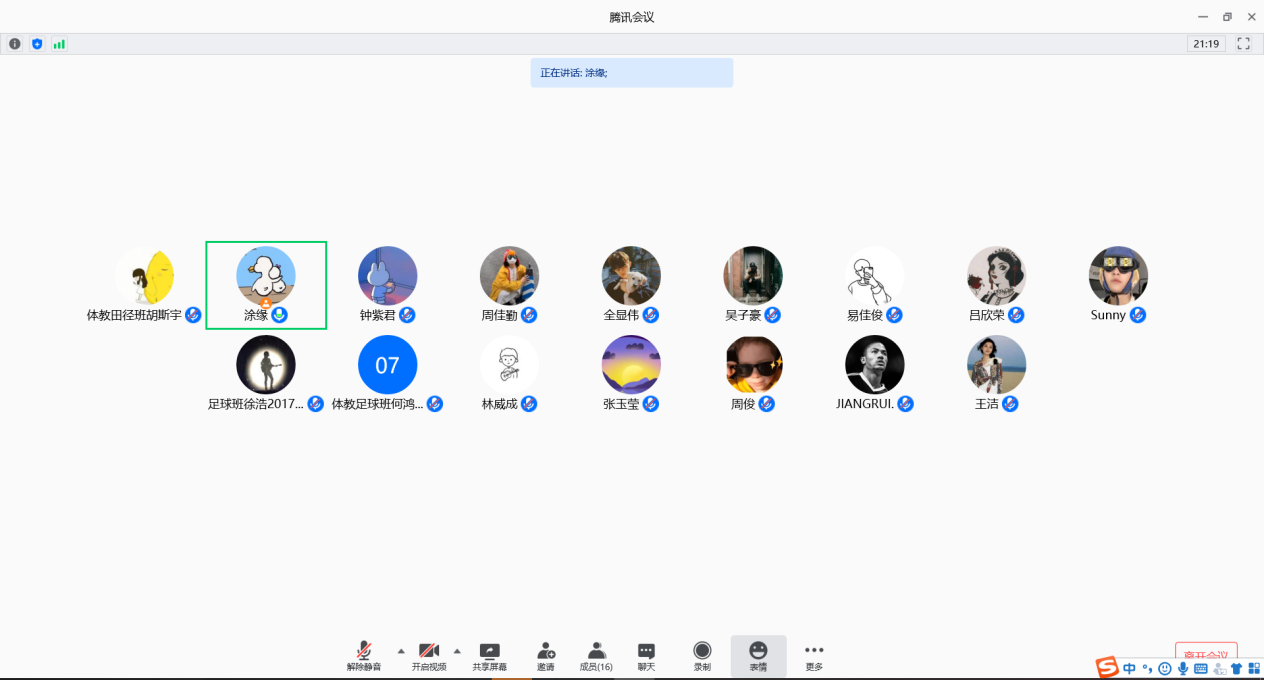Image resolution: width=1264 pixels, height=680 pixels.
Task: Click the Sunny participant avatar
Action: [1118, 275]
